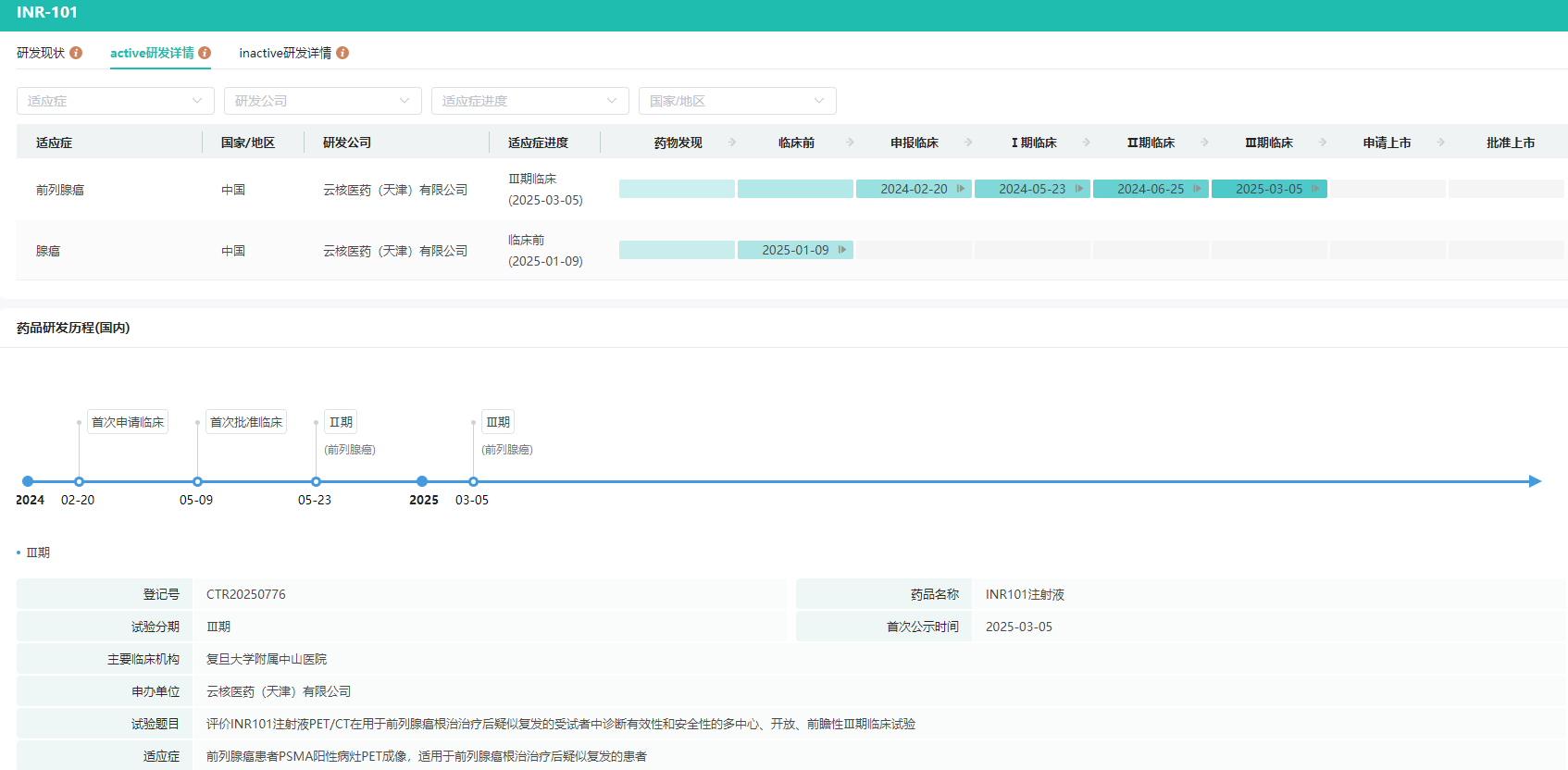Click the 03-05 timeline marker
Viewport: 1568px width, 770px height.
474,481
